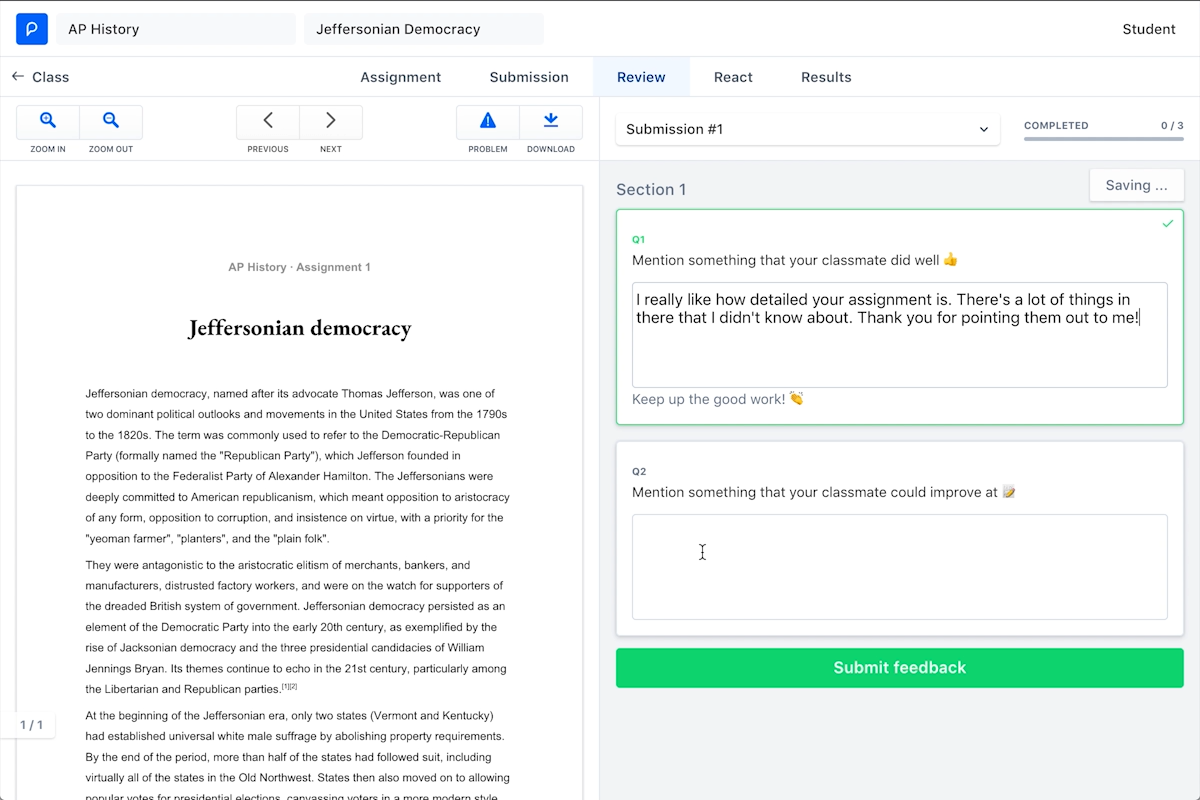The width and height of the screenshot is (1200, 800).
Task: Click into the Q2 improvement text box
Action: 899,567
